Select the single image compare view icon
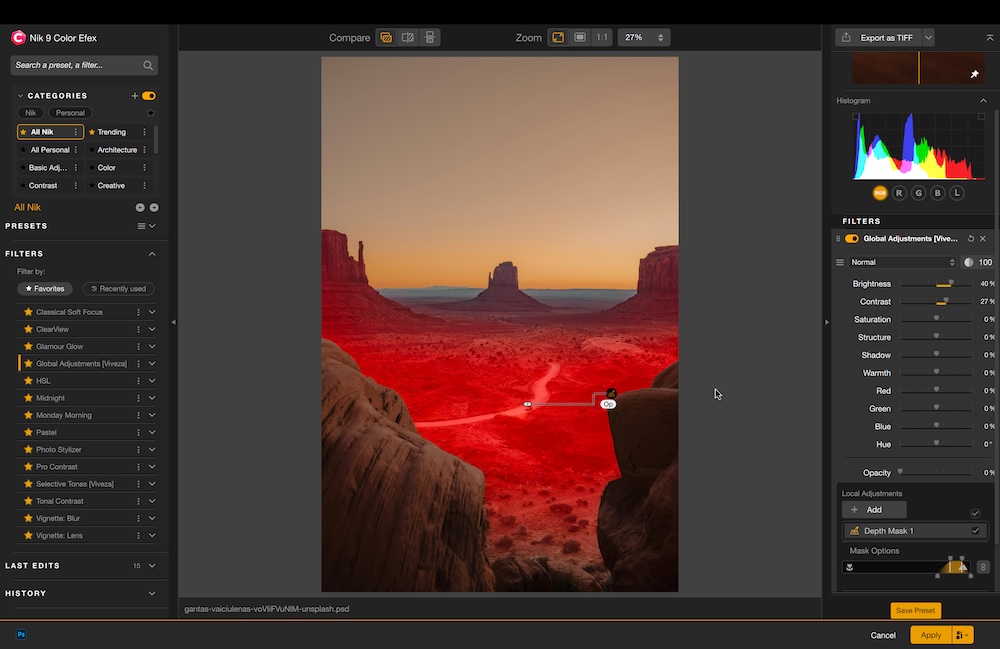Image resolution: width=1000 pixels, height=649 pixels. point(386,38)
